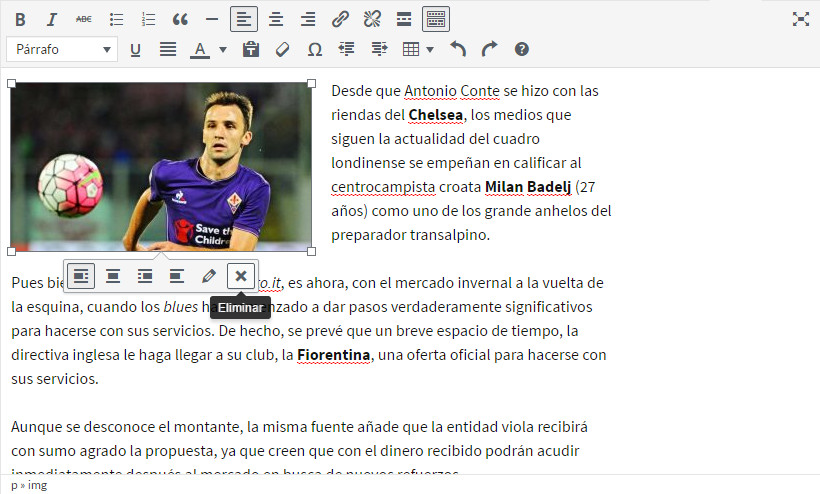Viewport: 820px width, 494px height.
Task: Clear formatting with eraser icon
Action: 282,50
